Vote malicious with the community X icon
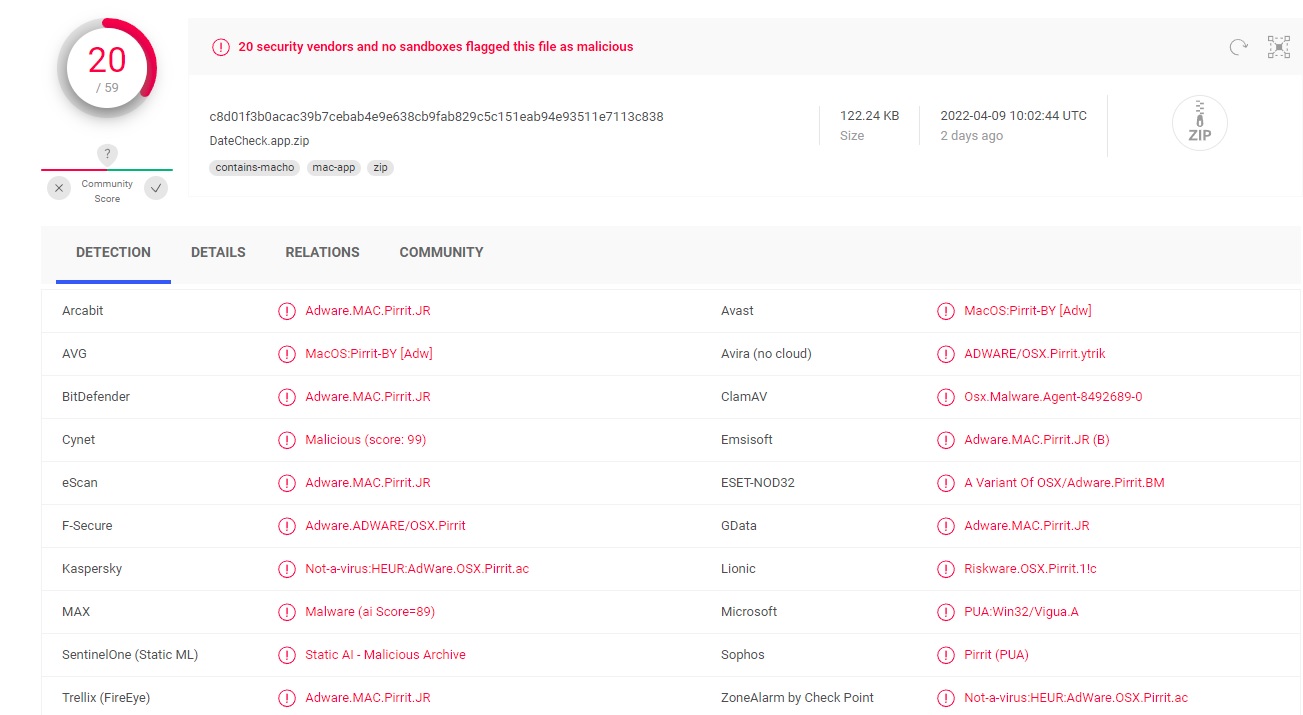Viewport: 1303px width, 715px height. [x=59, y=187]
